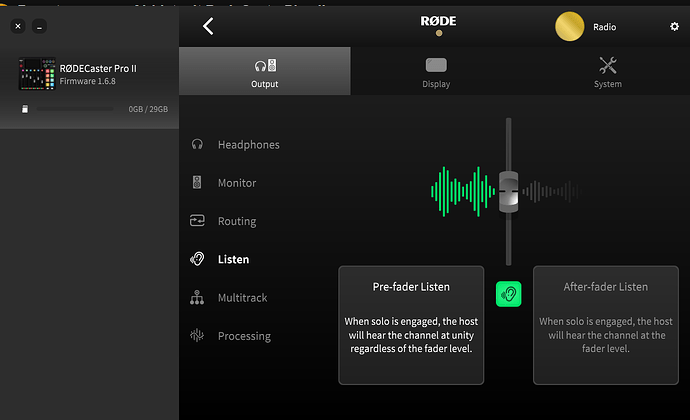
Task: Select the RØDECaster Pro II device thumbnail
Action: pyautogui.click(x=36, y=74)
